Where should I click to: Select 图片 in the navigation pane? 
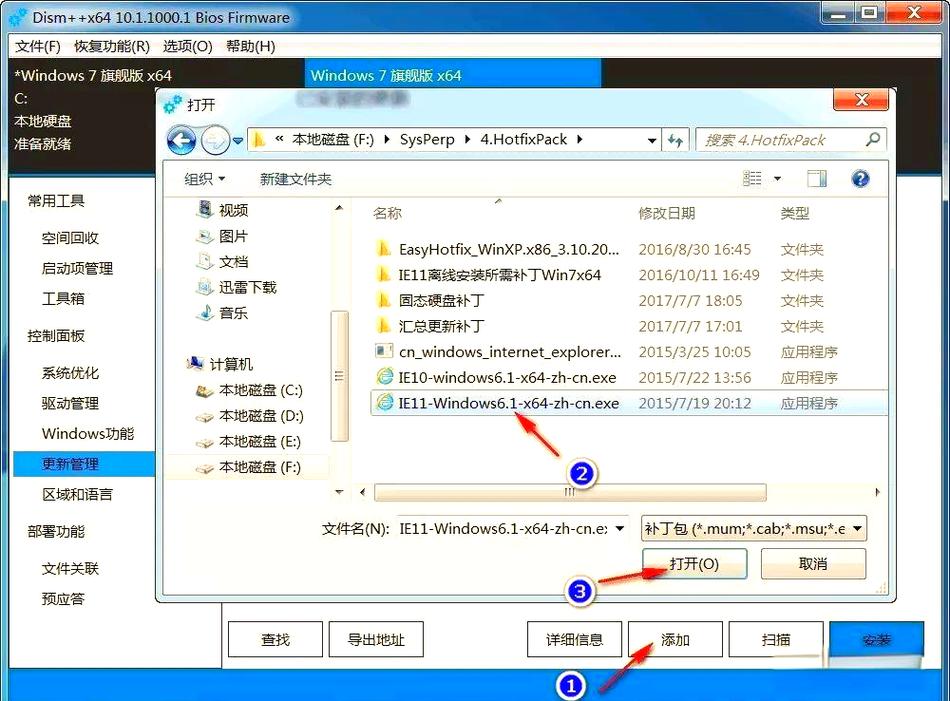tap(222, 236)
